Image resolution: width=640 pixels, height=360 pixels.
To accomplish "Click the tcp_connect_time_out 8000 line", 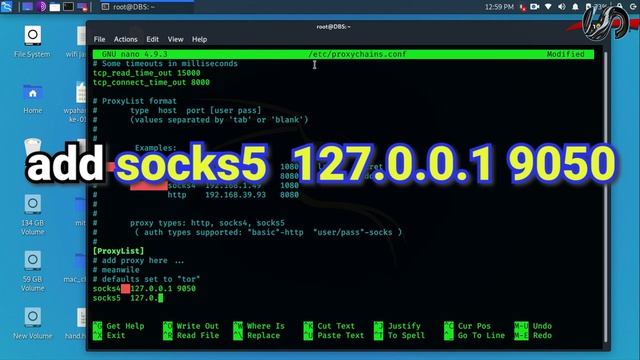I will click(x=151, y=82).
